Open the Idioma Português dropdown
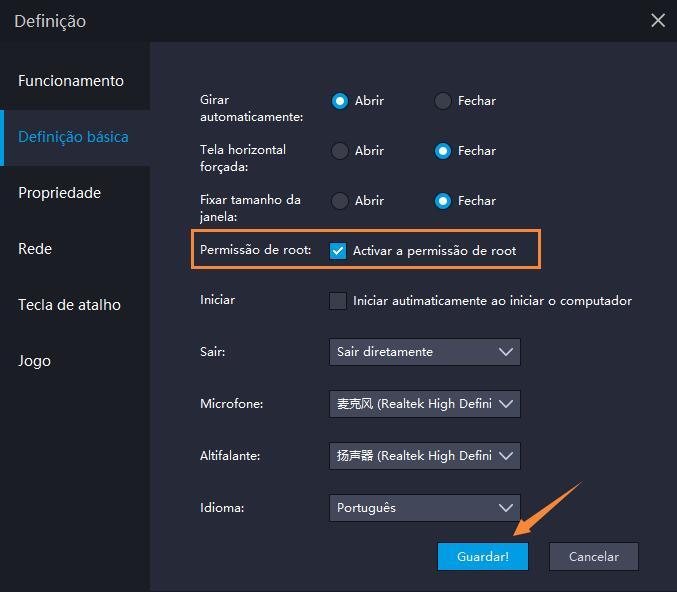Image resolution: width=677 pixels, height=592 pixels. point(425,508)
